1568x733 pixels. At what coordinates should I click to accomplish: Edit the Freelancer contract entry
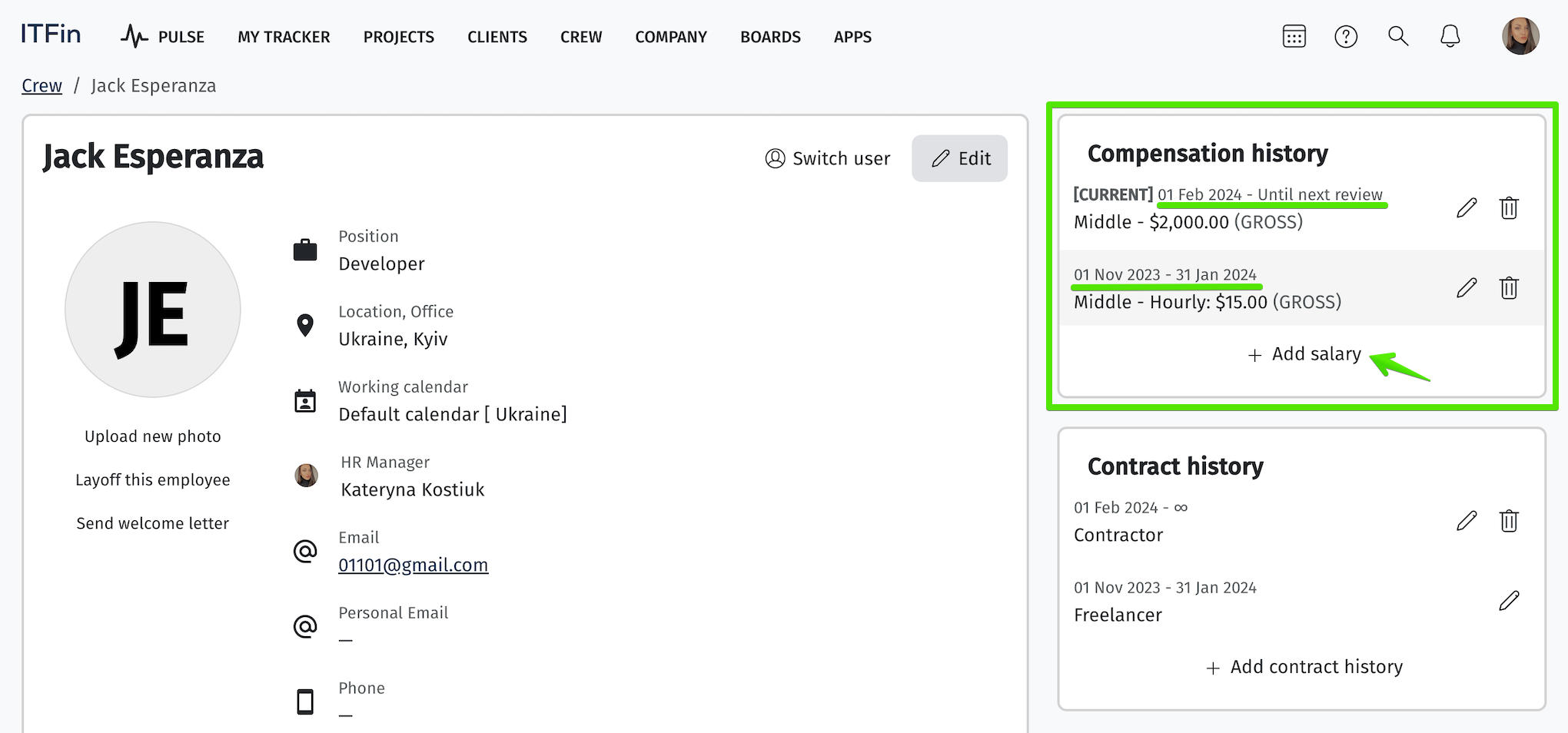click(x=1509, y=601)
